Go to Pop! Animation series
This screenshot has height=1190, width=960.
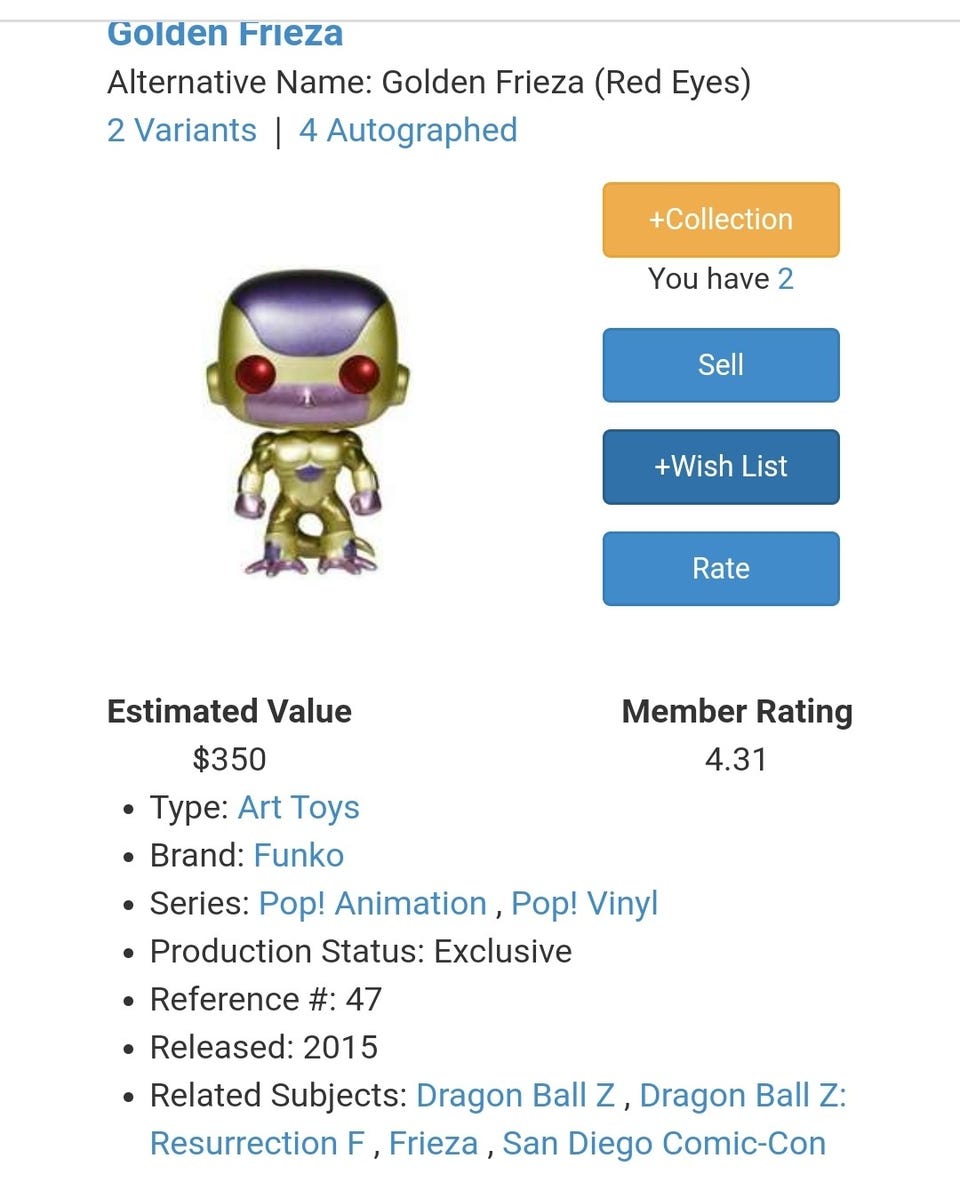point(372,904)
